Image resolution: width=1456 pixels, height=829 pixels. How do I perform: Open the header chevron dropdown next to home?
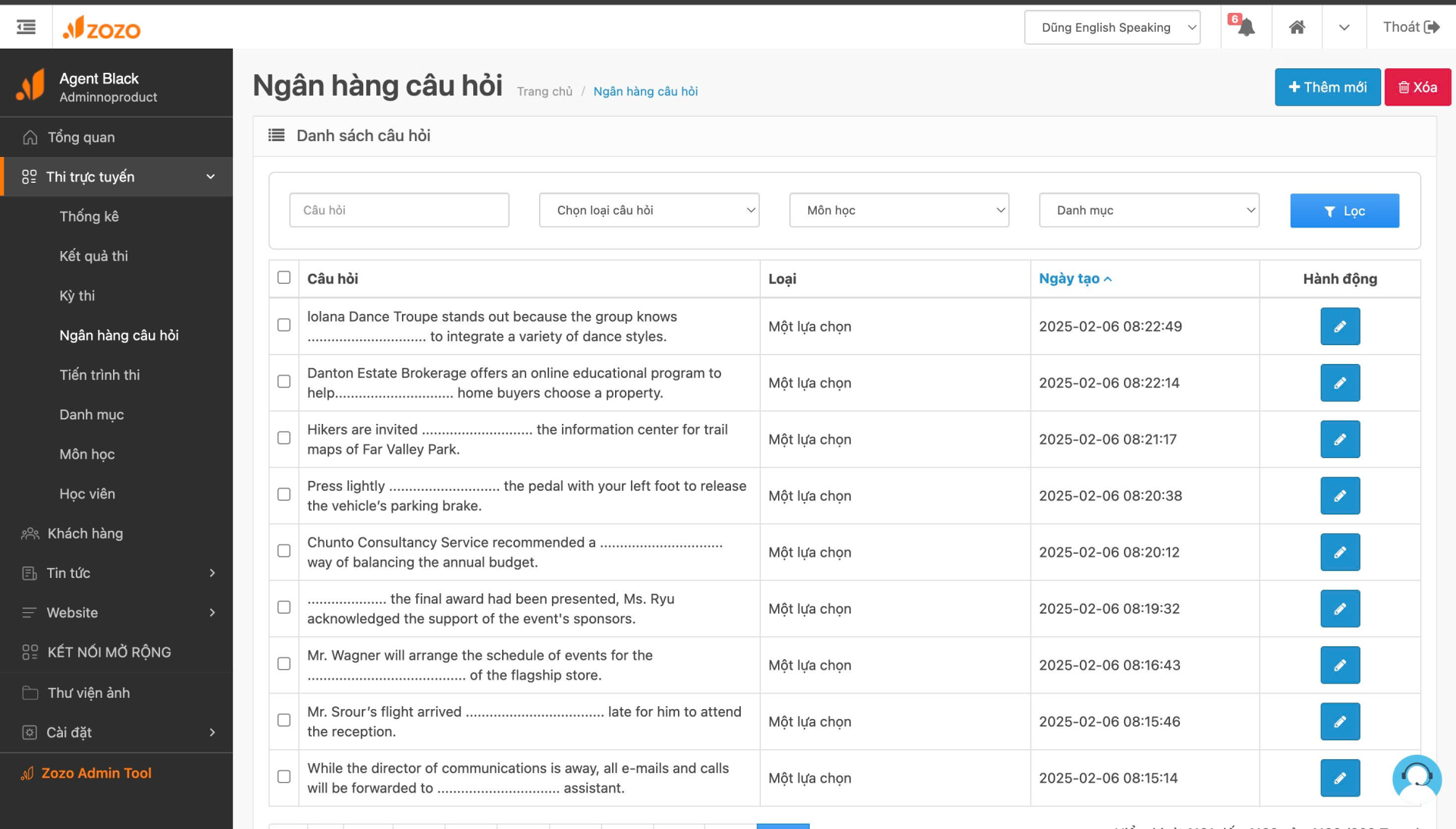pyautogui.click(x=1344, y=27)
